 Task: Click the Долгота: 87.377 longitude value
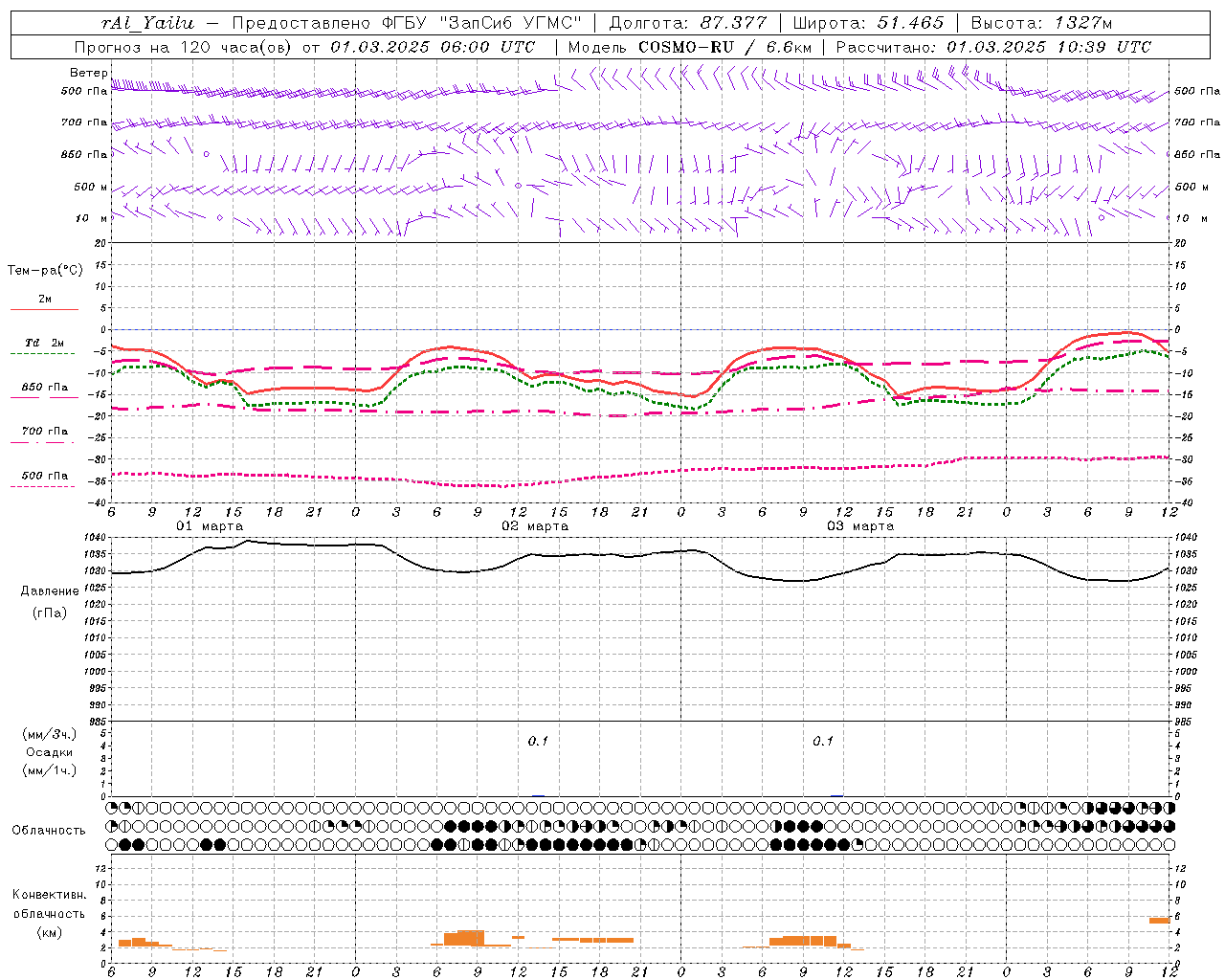coord(687,23)
